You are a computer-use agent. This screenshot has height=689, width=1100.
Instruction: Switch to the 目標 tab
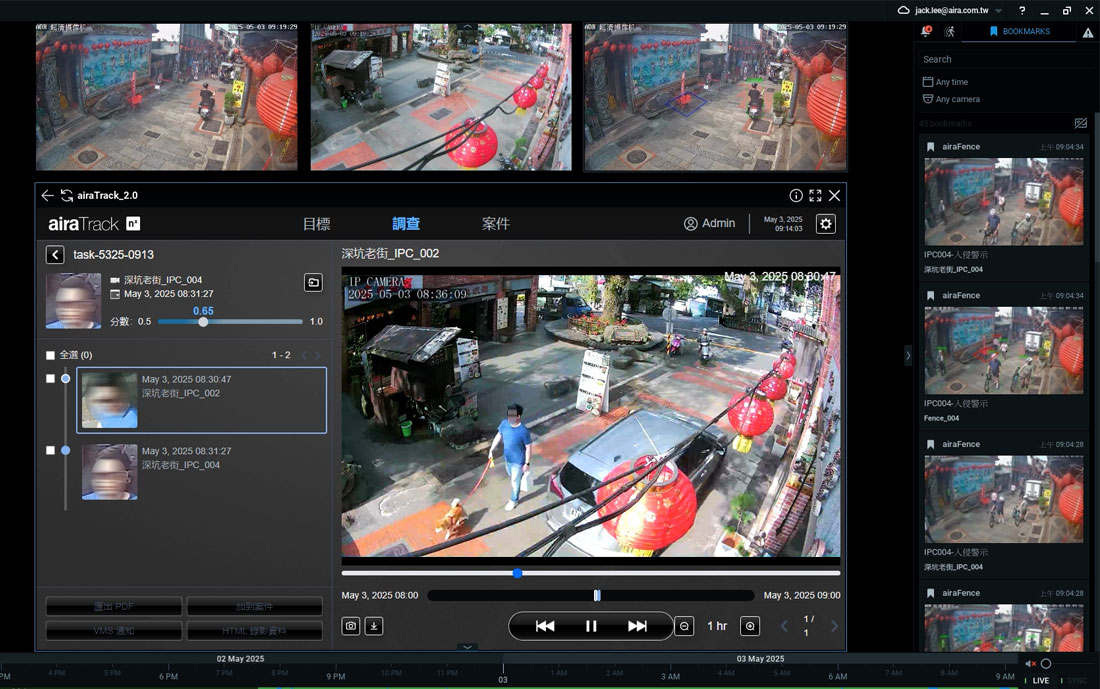[316, 224]
